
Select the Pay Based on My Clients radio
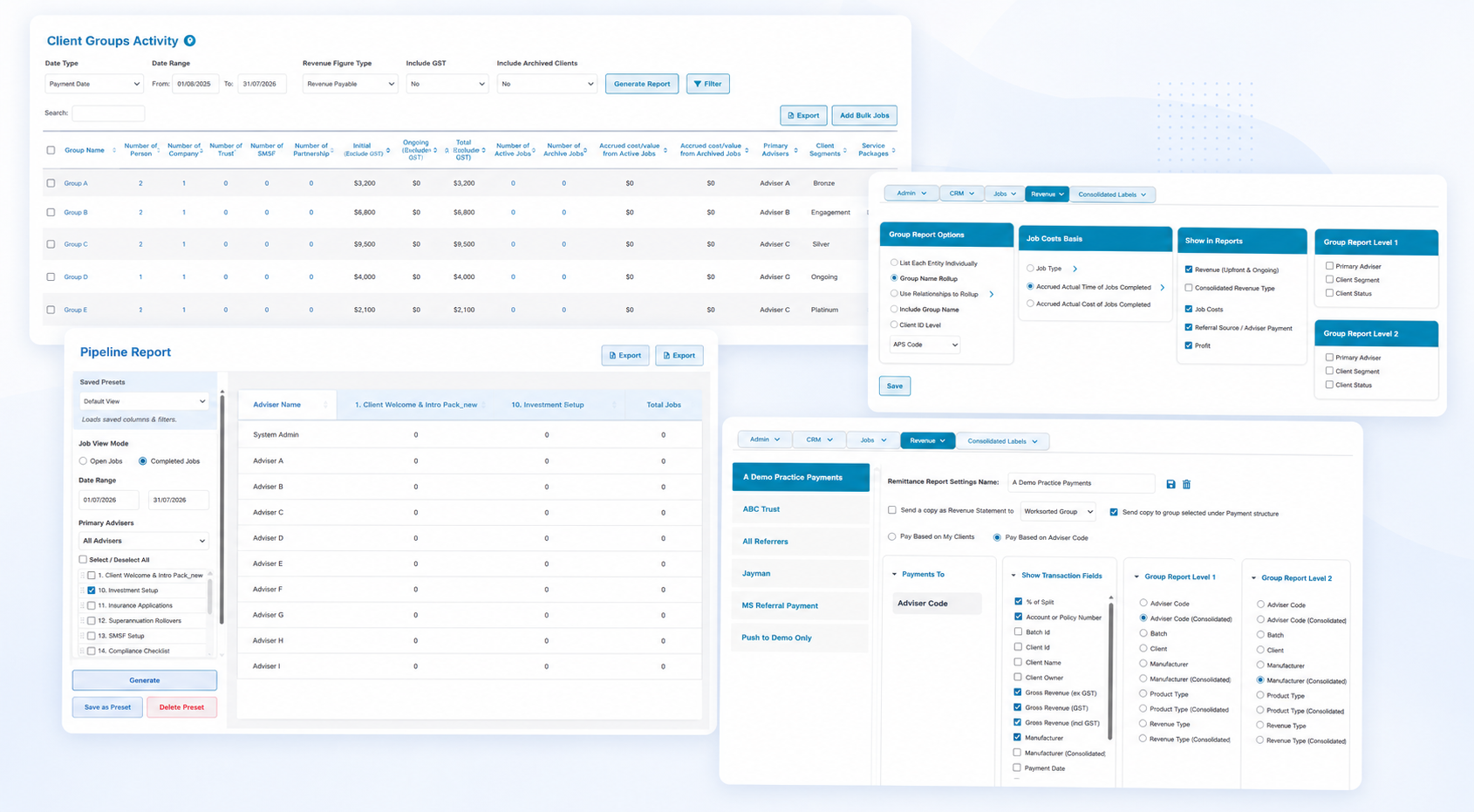click(x=892, y=537)
